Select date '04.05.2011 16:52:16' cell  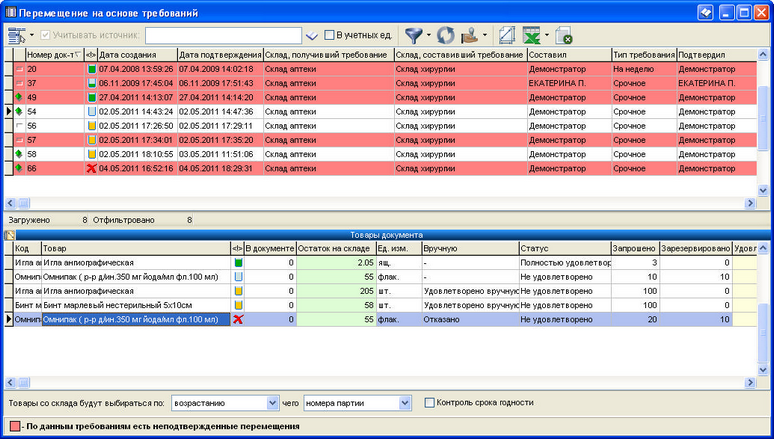[137, 168]
